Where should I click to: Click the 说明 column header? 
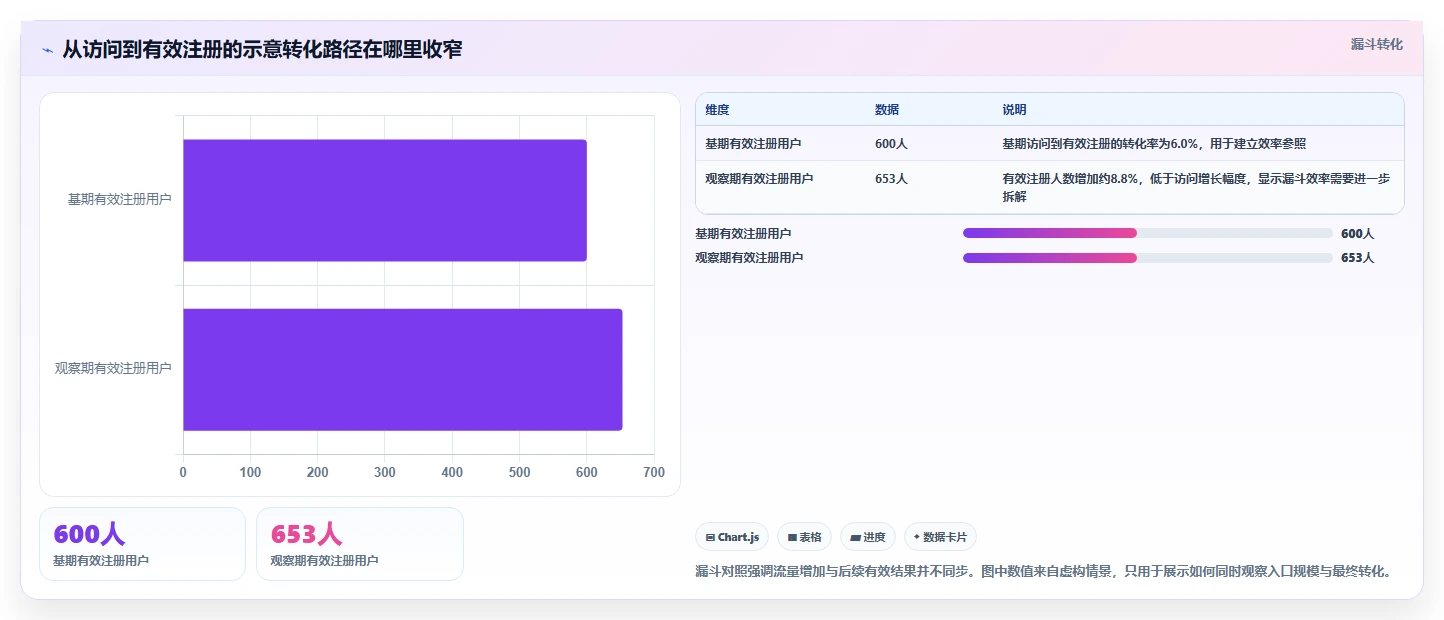(x=1014, y=110)
